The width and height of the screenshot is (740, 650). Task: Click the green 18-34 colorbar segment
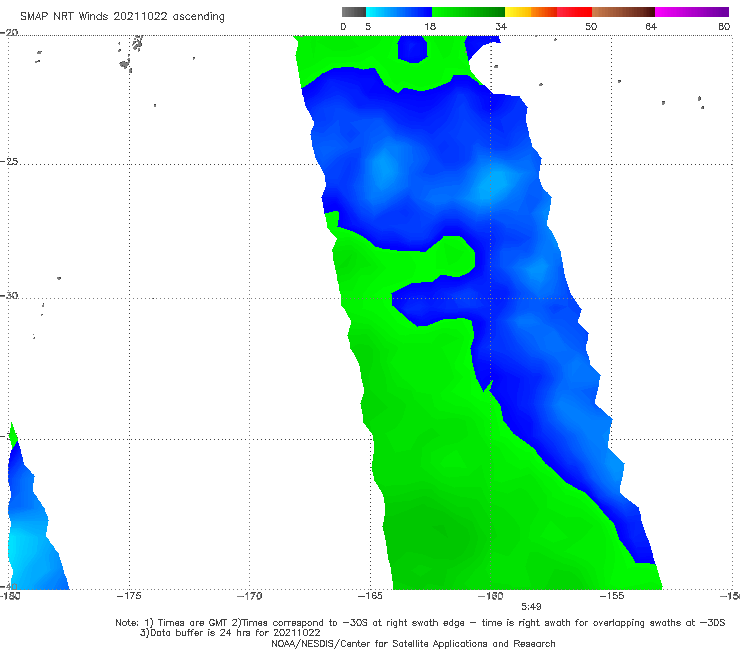[469, 12]
